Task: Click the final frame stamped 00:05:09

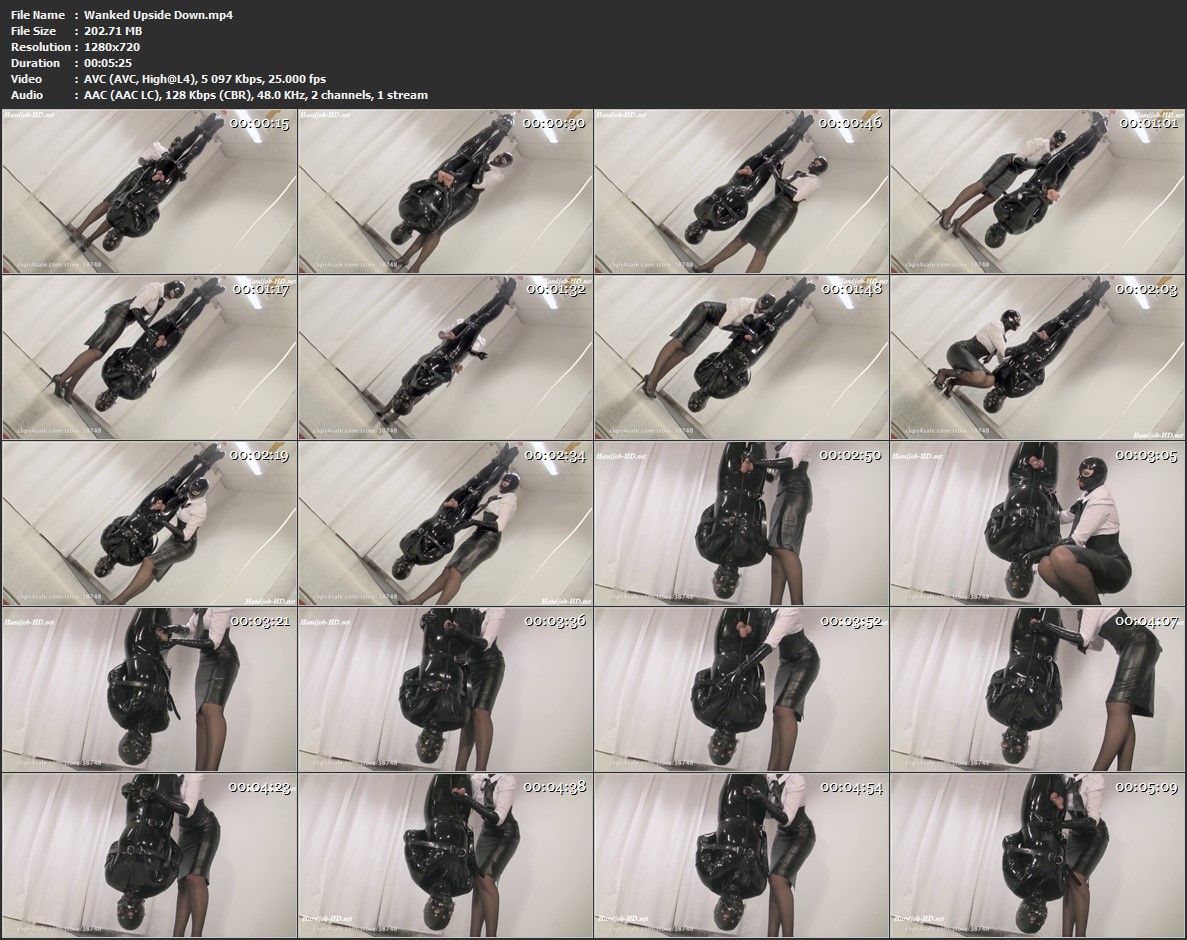Action: pyautogui.click(x=1037, y=854)
